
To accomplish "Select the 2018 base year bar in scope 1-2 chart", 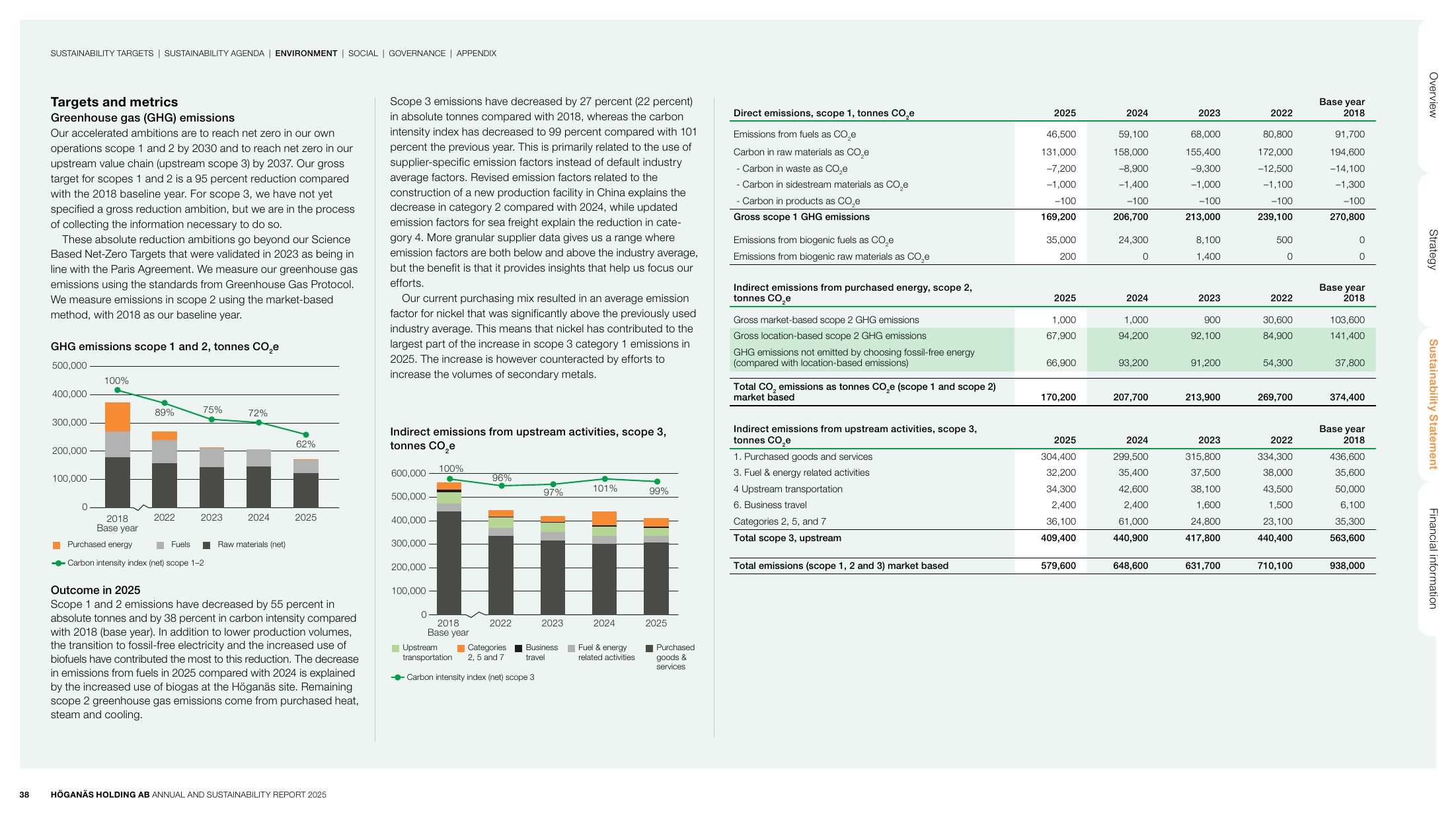I will (118, 455).
